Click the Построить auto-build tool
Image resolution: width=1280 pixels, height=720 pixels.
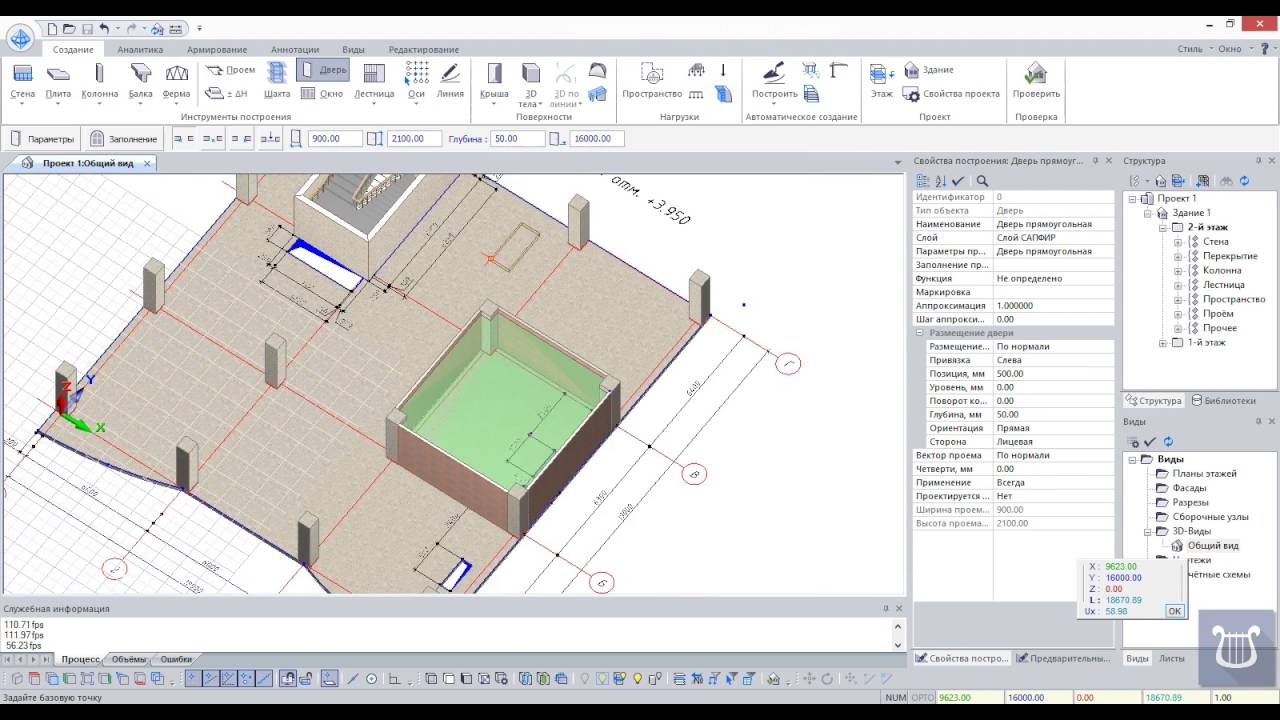pos(774,82)
